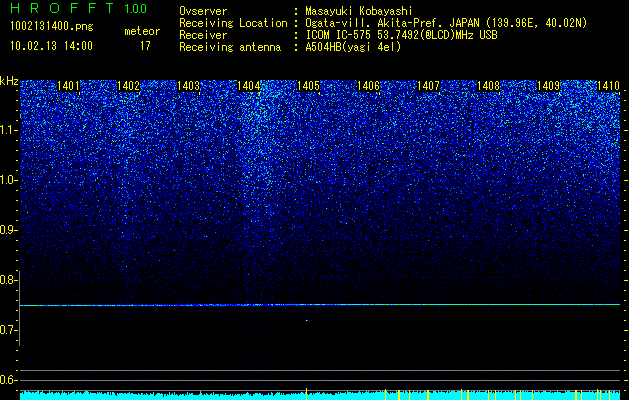The image size is (629, 400).
Task: Click the 1405 time marker
Action: pyautogui.click(x=308, y=85)
